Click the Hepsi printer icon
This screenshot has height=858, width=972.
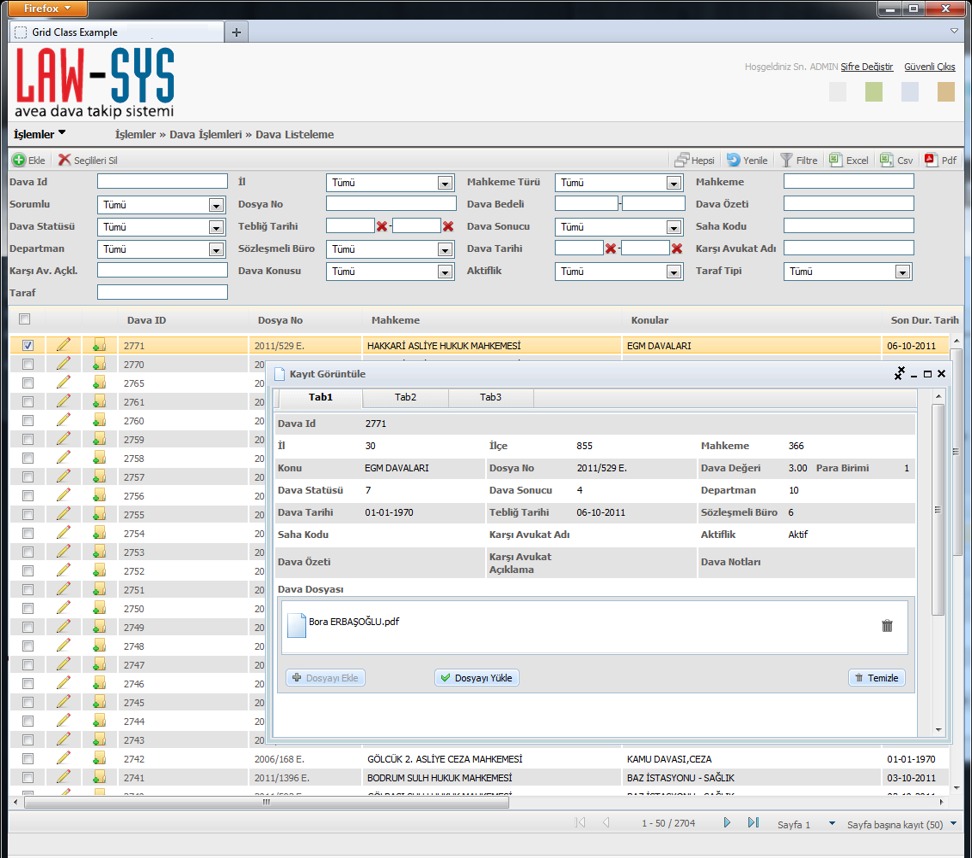point(682,160)
